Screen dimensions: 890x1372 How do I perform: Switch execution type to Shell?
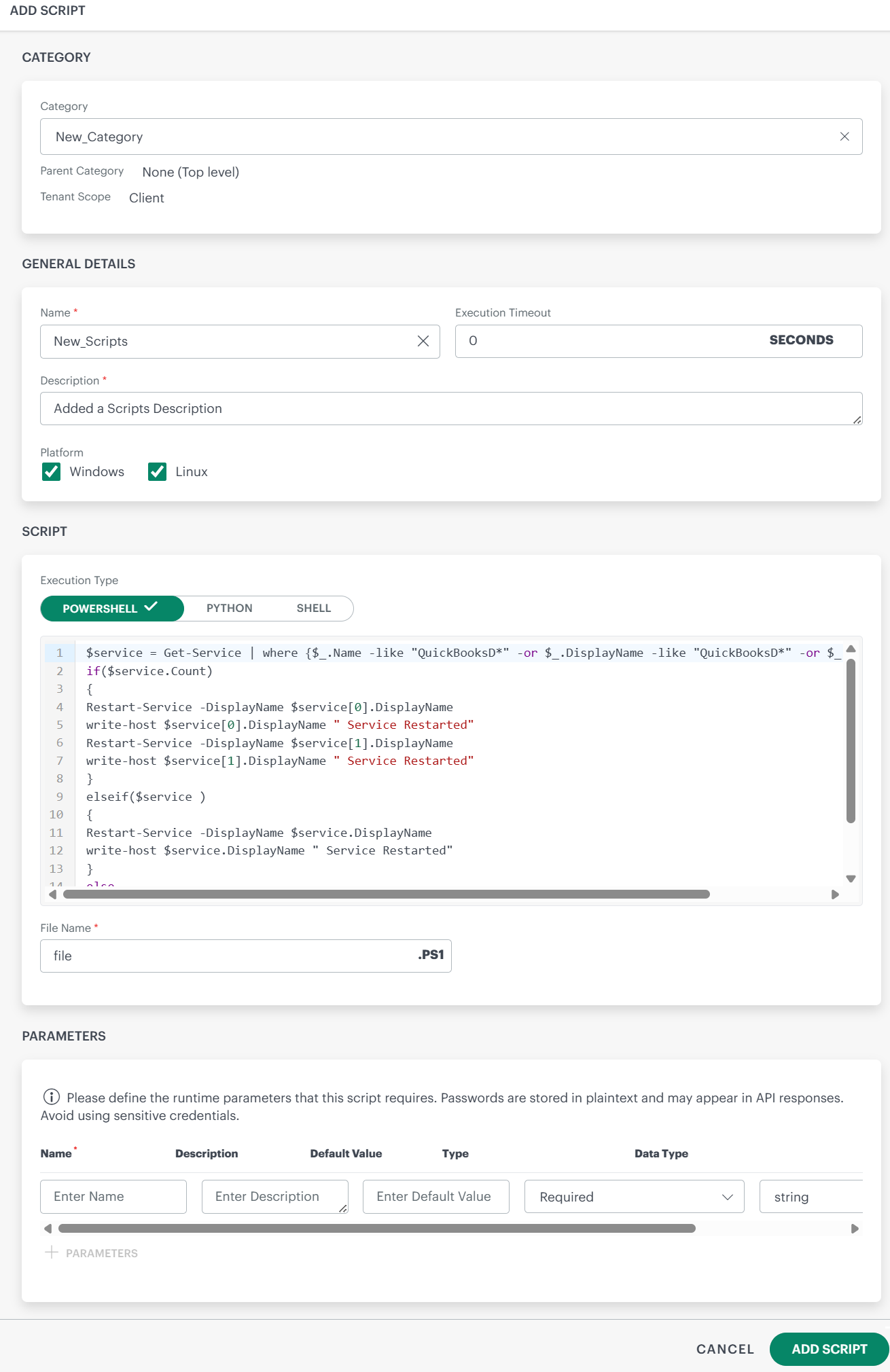coord(313,609)
